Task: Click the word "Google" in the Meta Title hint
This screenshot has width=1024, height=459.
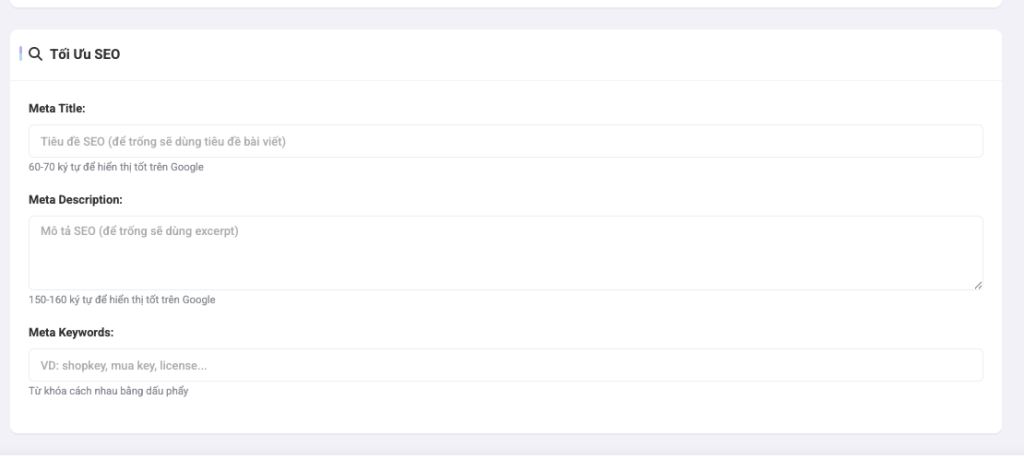Action: pos(187,167)
